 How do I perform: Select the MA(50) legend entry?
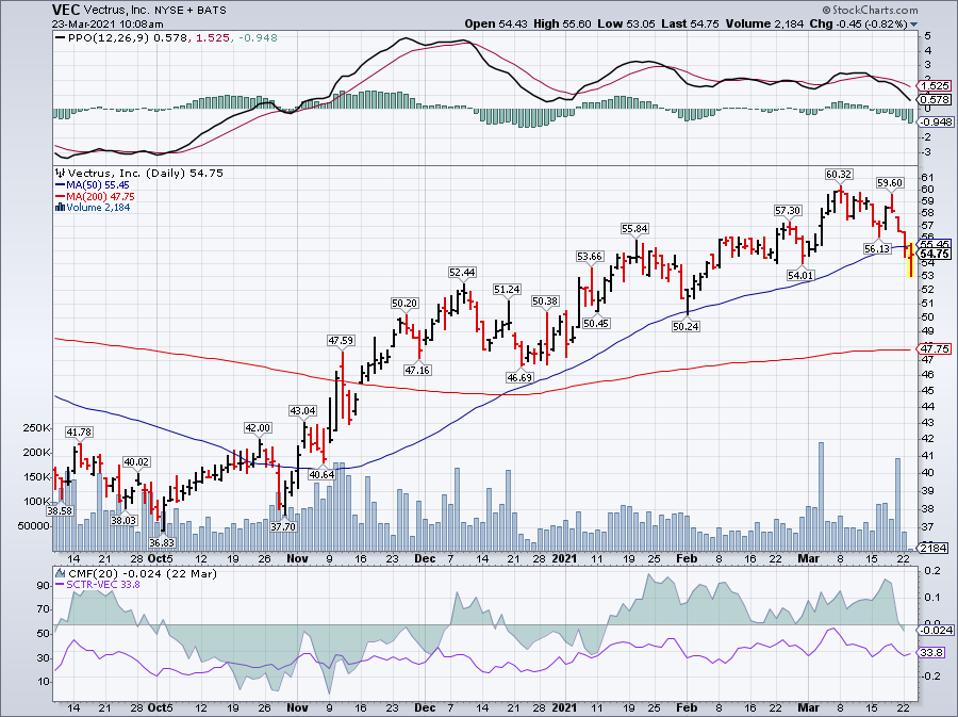(92, 185)
